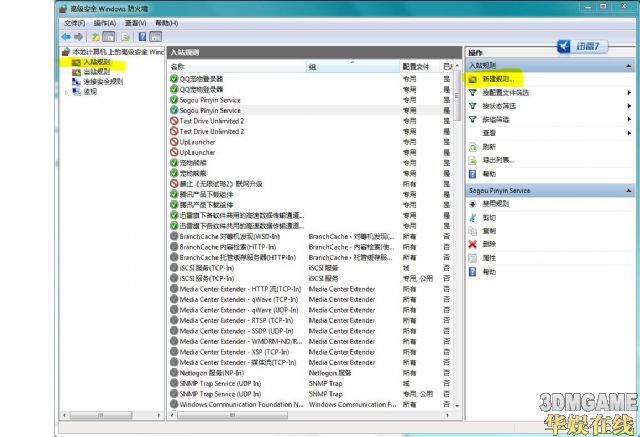
Task: Select 连接安全规则 in the tree
Action: [103, 82]
